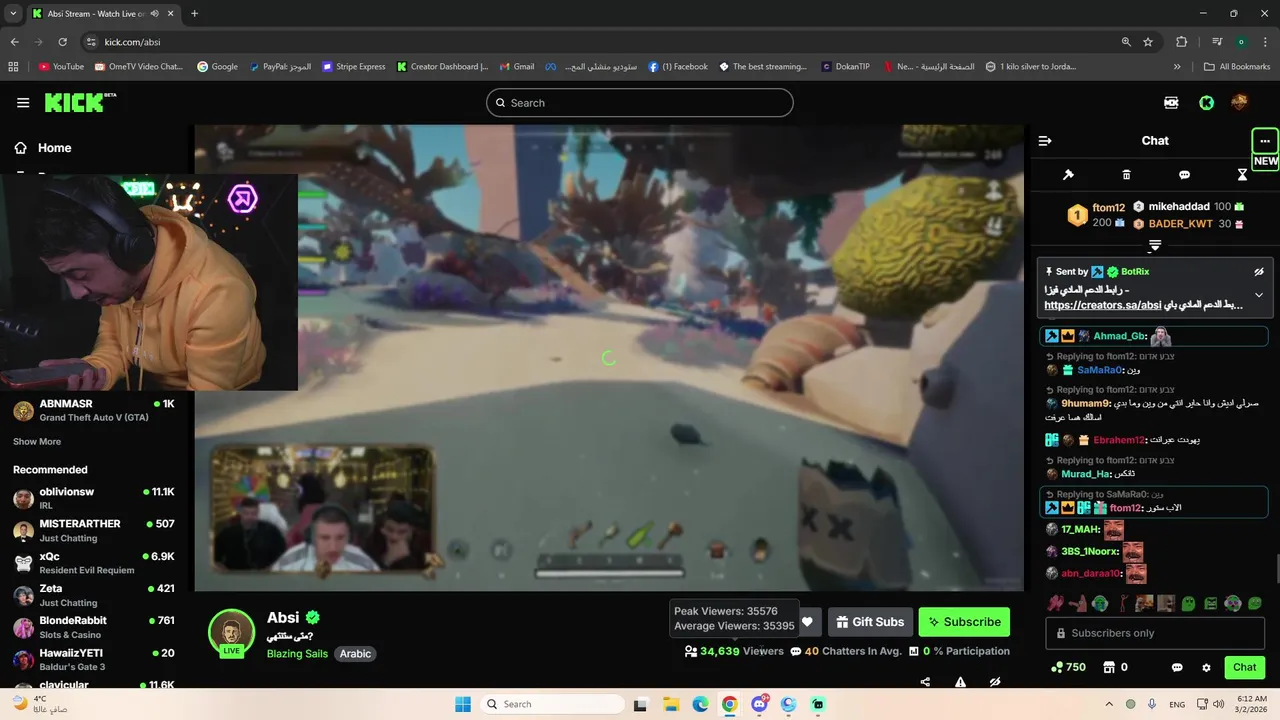Click the heart follow button

tap(807, 622)
